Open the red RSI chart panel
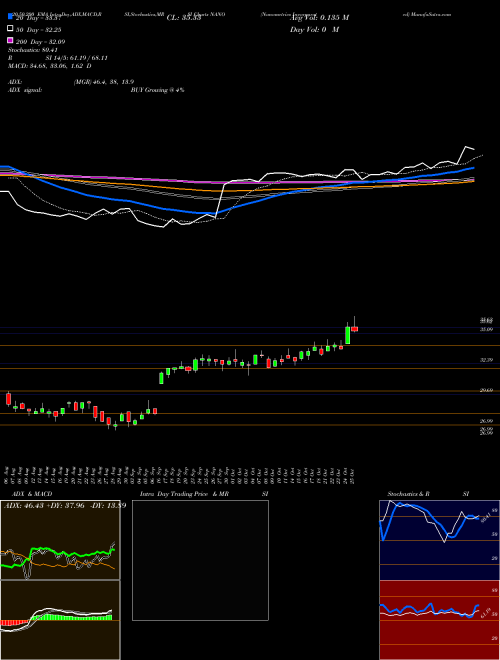Viewport: 500px width, 660px height. coord(439,620)
